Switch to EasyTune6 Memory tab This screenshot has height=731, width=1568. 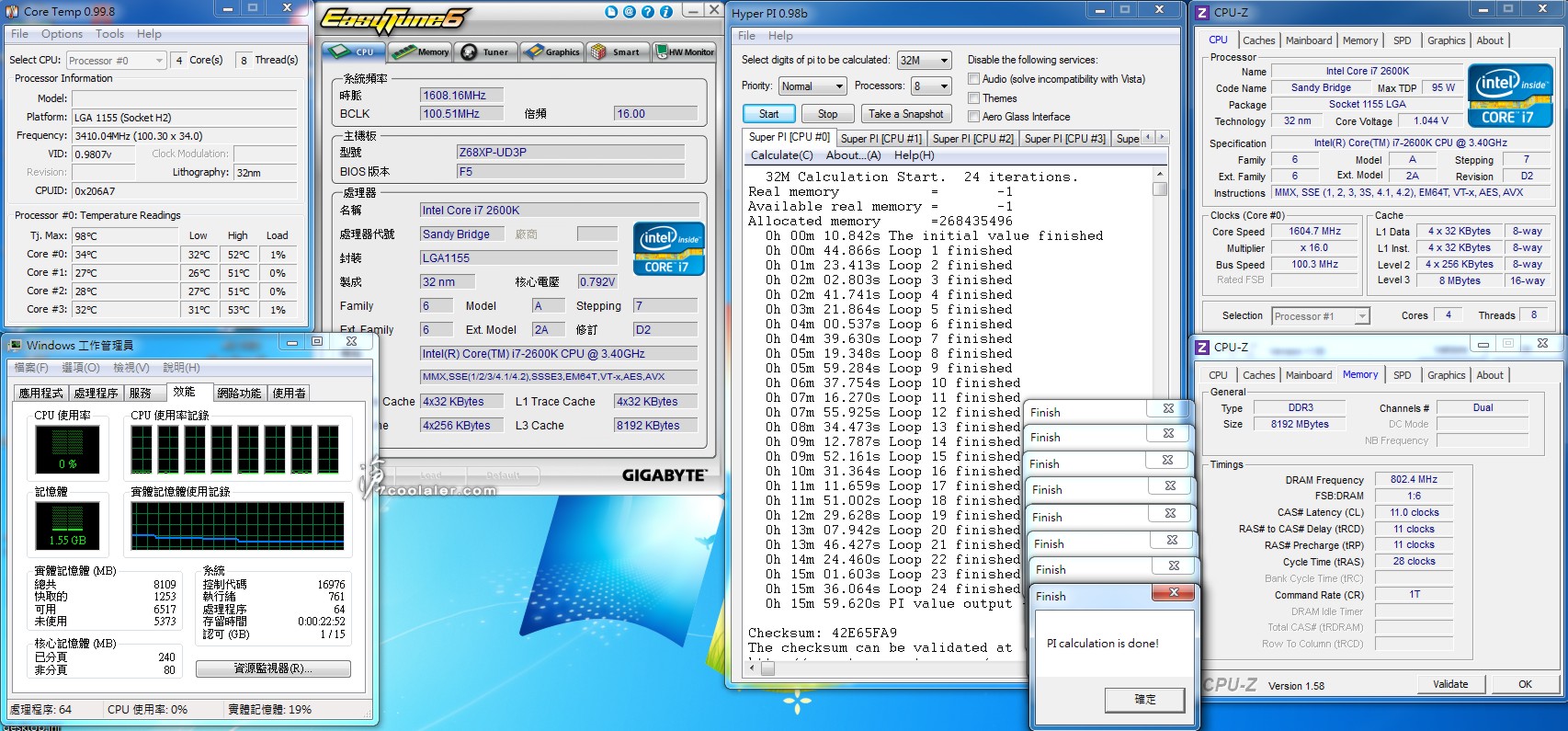pos(420,51)
